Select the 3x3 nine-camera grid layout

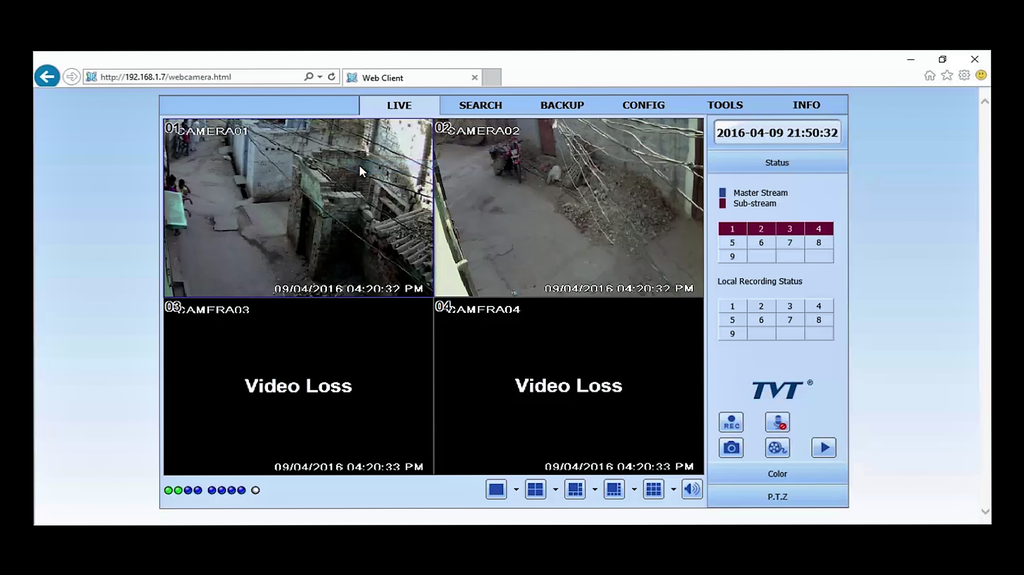coord(653,489)
